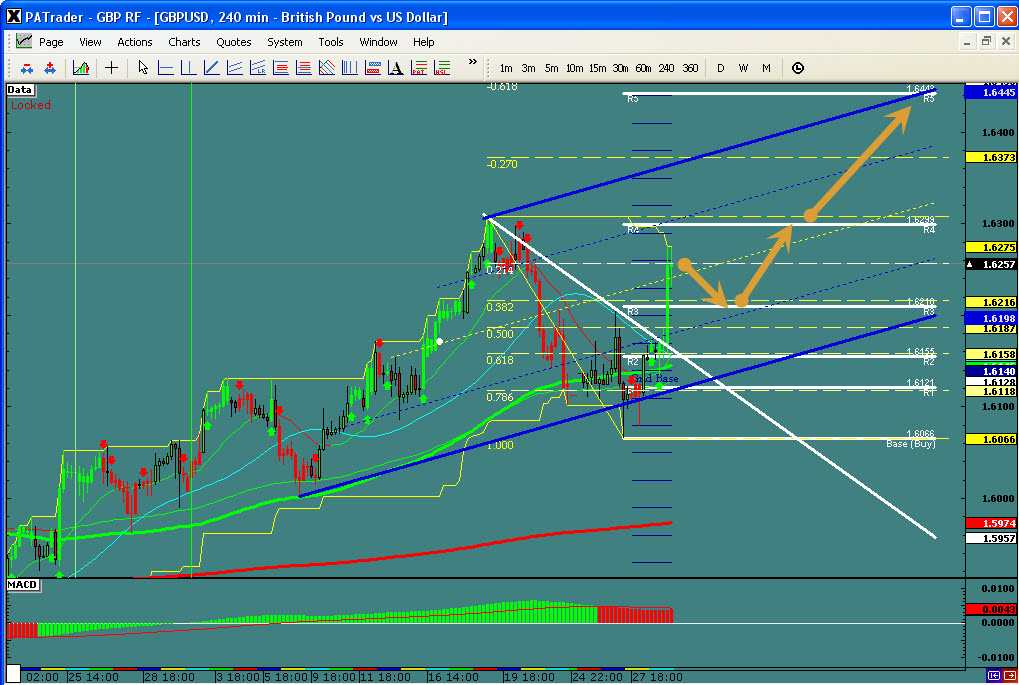Click the 360 minute timeframe button
The width and height of the screenshot is (1019, 685).
[x=690, y=68]
